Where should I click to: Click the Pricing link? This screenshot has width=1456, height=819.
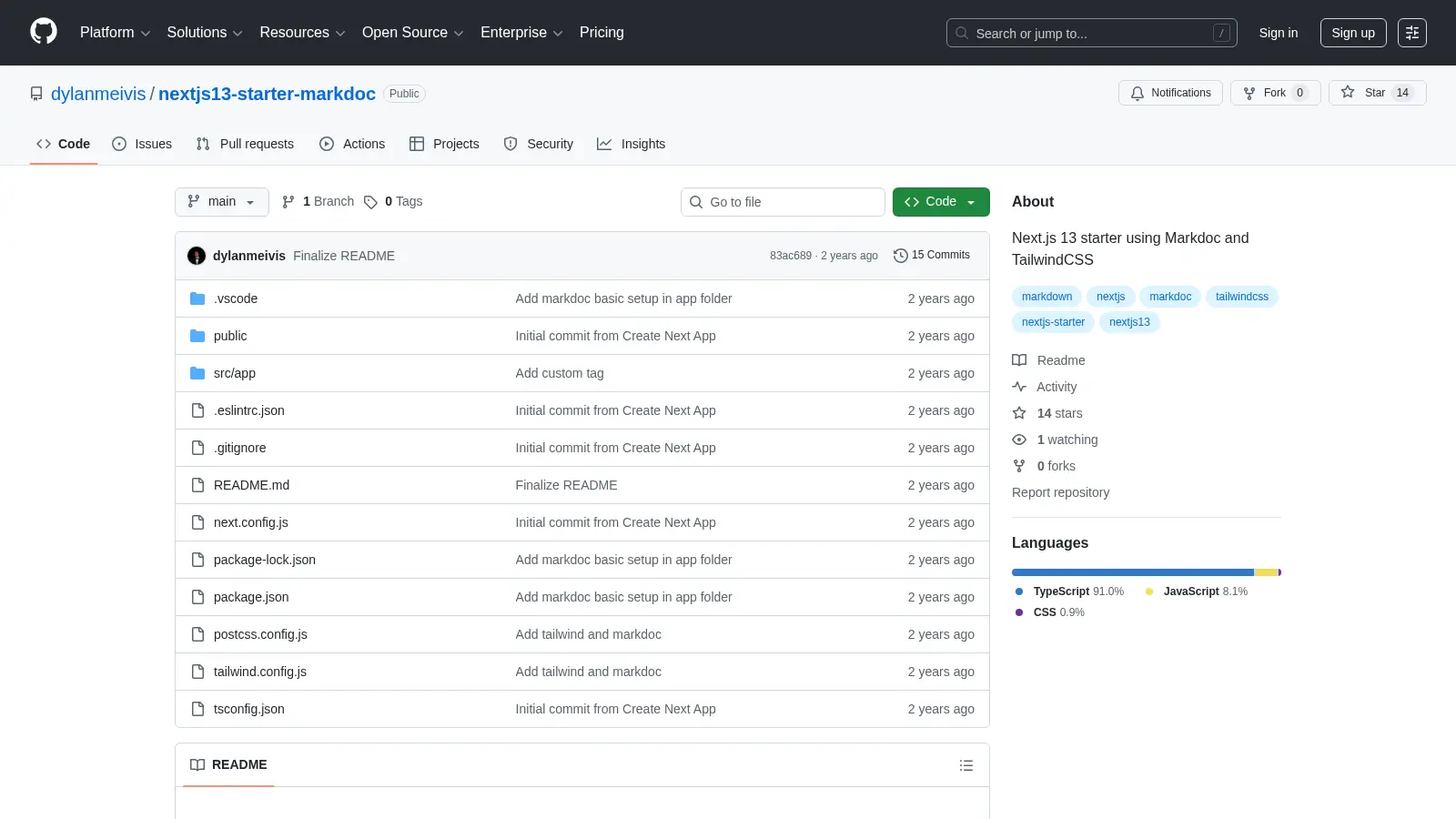pos(602,33)
